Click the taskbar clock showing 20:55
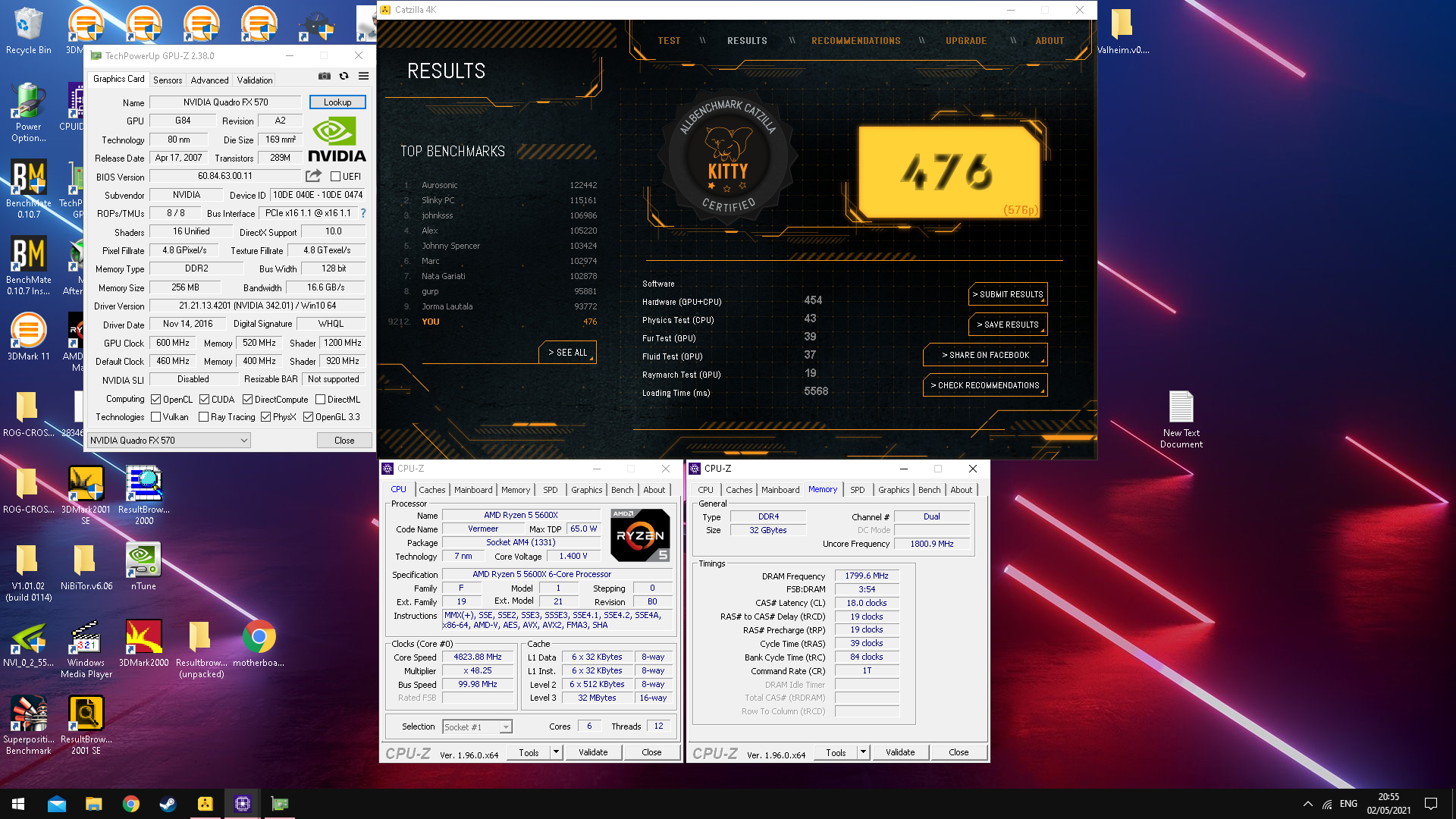 click(x=1389, y=804)
